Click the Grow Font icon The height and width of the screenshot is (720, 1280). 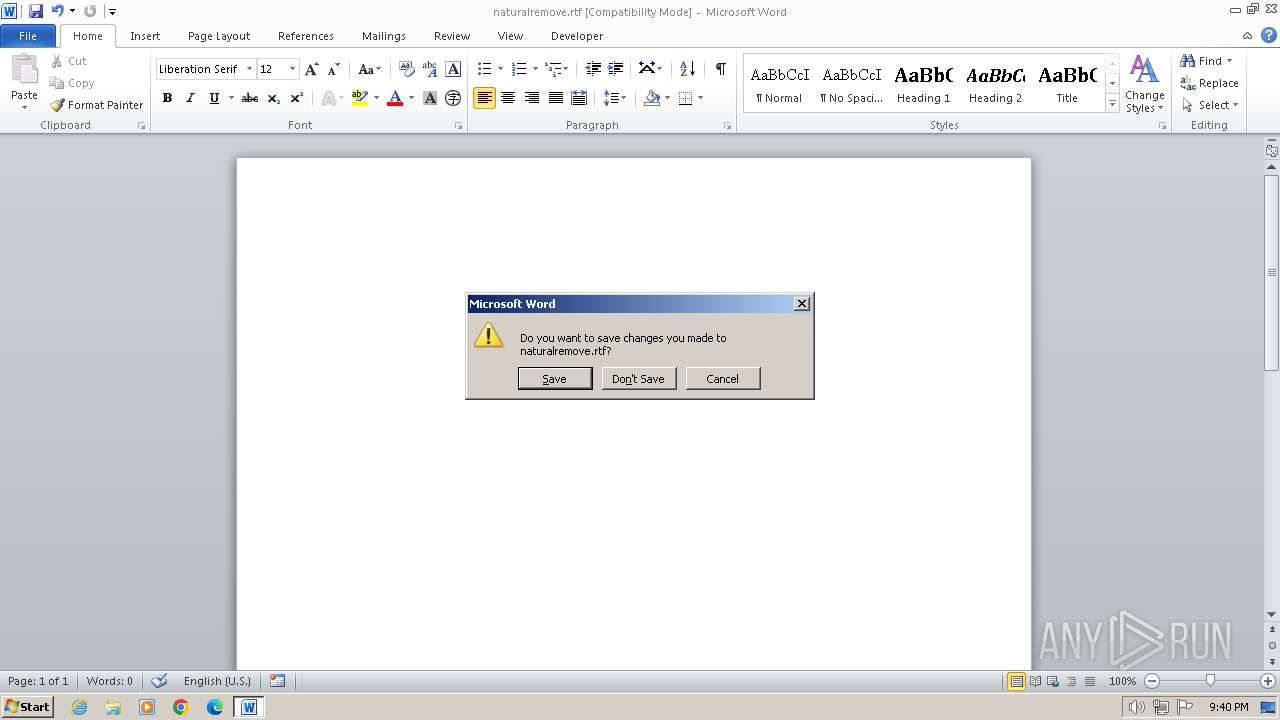coord(312,69)
